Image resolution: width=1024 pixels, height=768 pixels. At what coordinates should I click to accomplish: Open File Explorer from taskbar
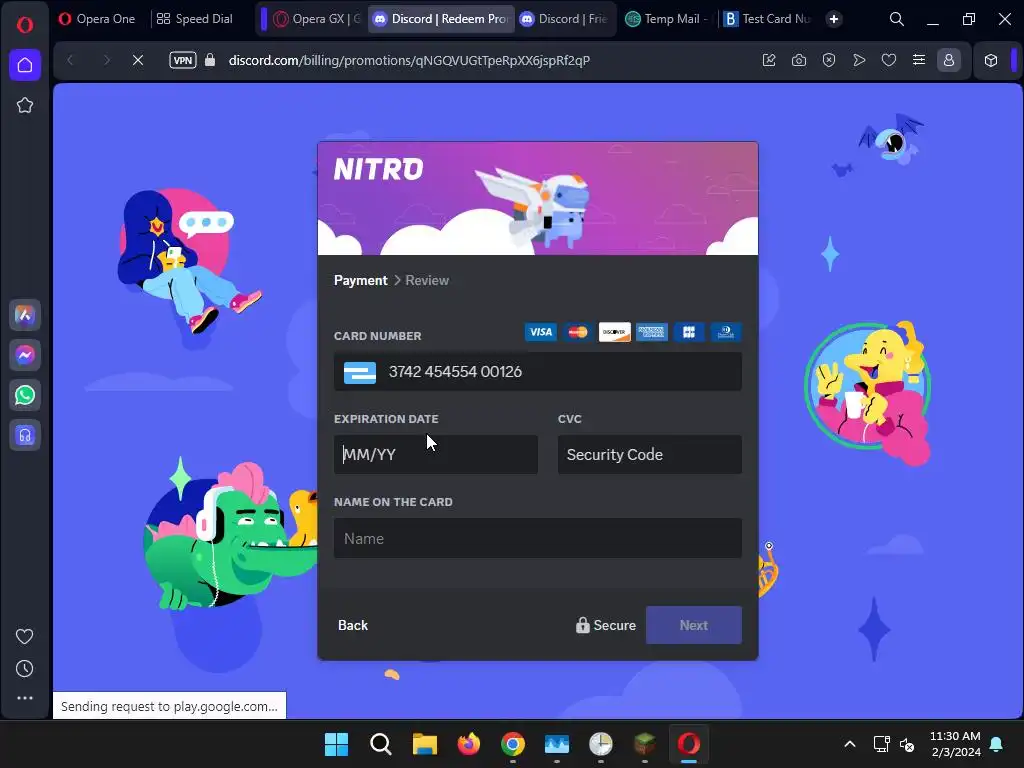coord(424,744)
